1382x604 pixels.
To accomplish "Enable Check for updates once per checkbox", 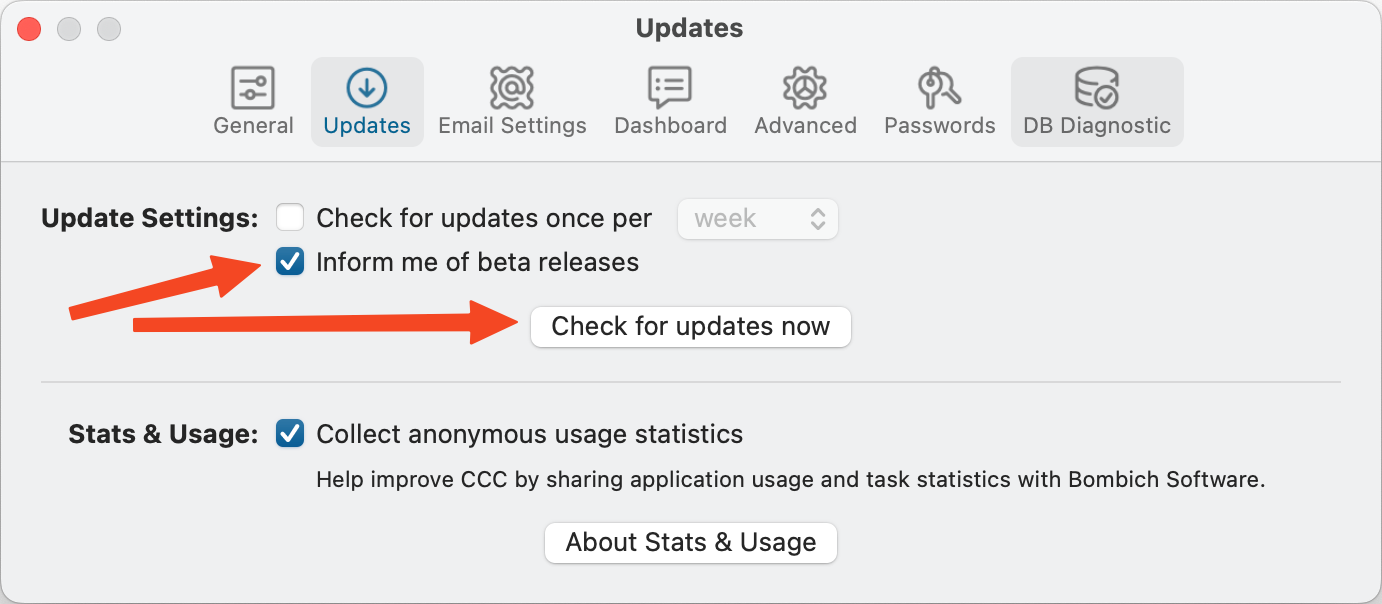I will point(290,217).
